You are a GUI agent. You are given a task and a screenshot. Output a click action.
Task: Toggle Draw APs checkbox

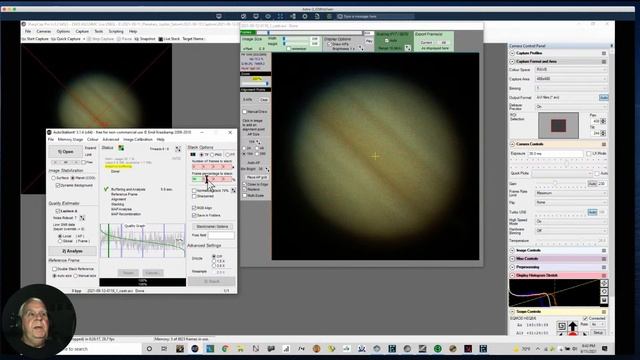point(329,44)
